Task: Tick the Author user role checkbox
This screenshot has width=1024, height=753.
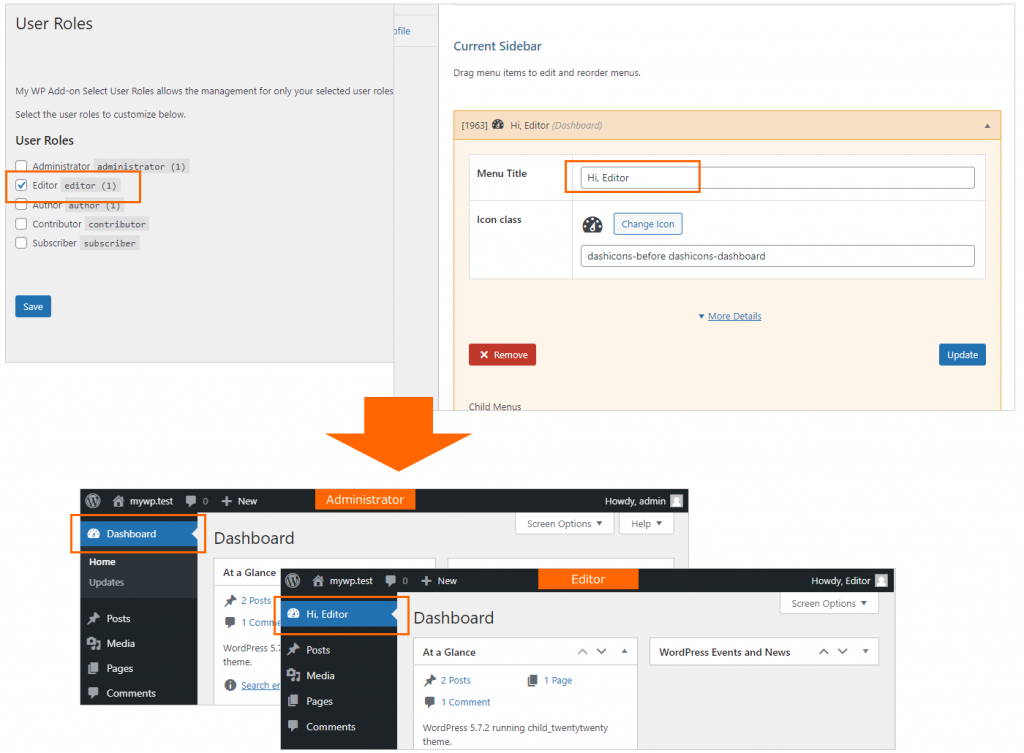Action: click(x=22, y=205)
